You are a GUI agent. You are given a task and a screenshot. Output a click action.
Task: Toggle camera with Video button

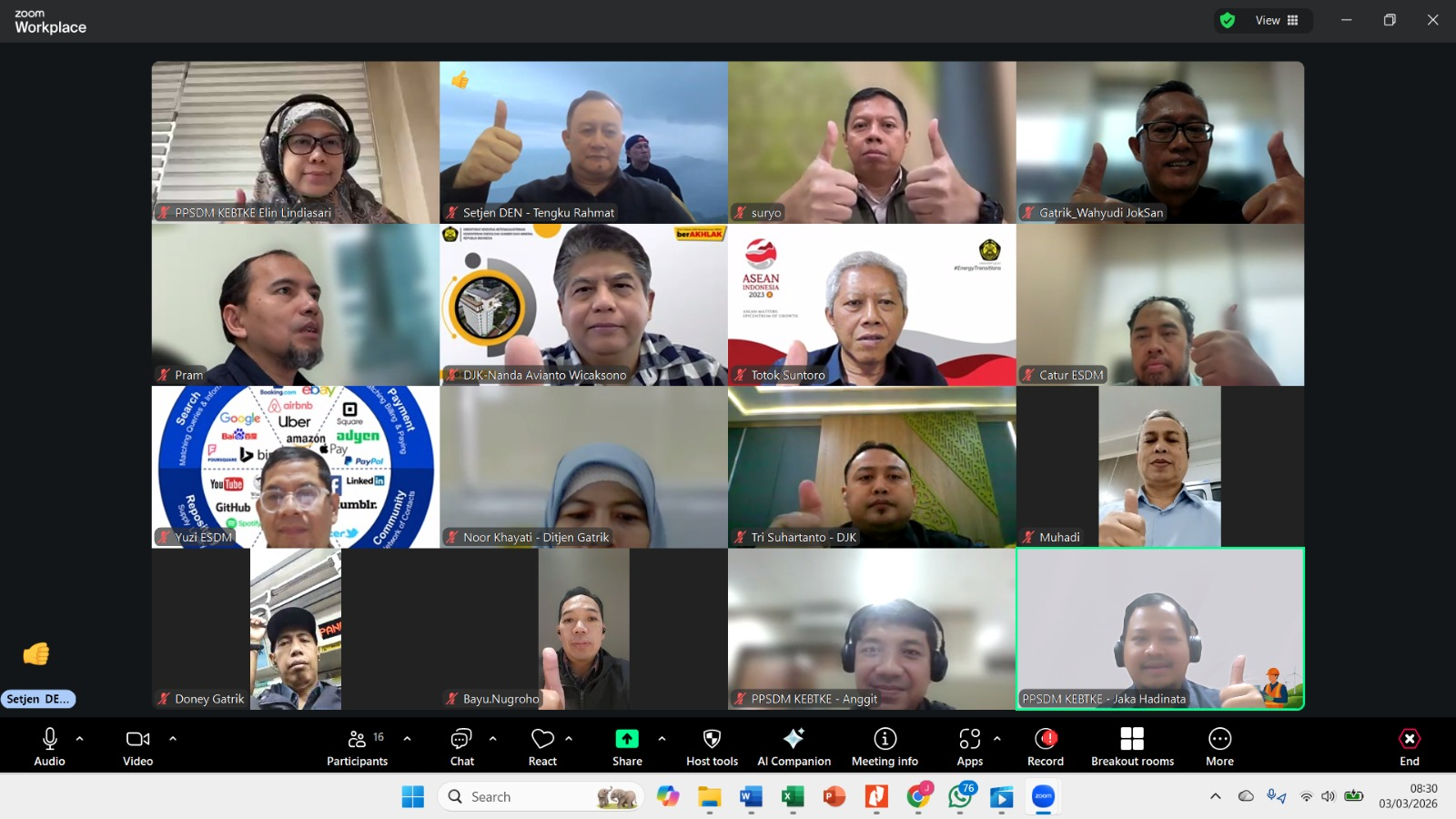click(x=138, y=746)
